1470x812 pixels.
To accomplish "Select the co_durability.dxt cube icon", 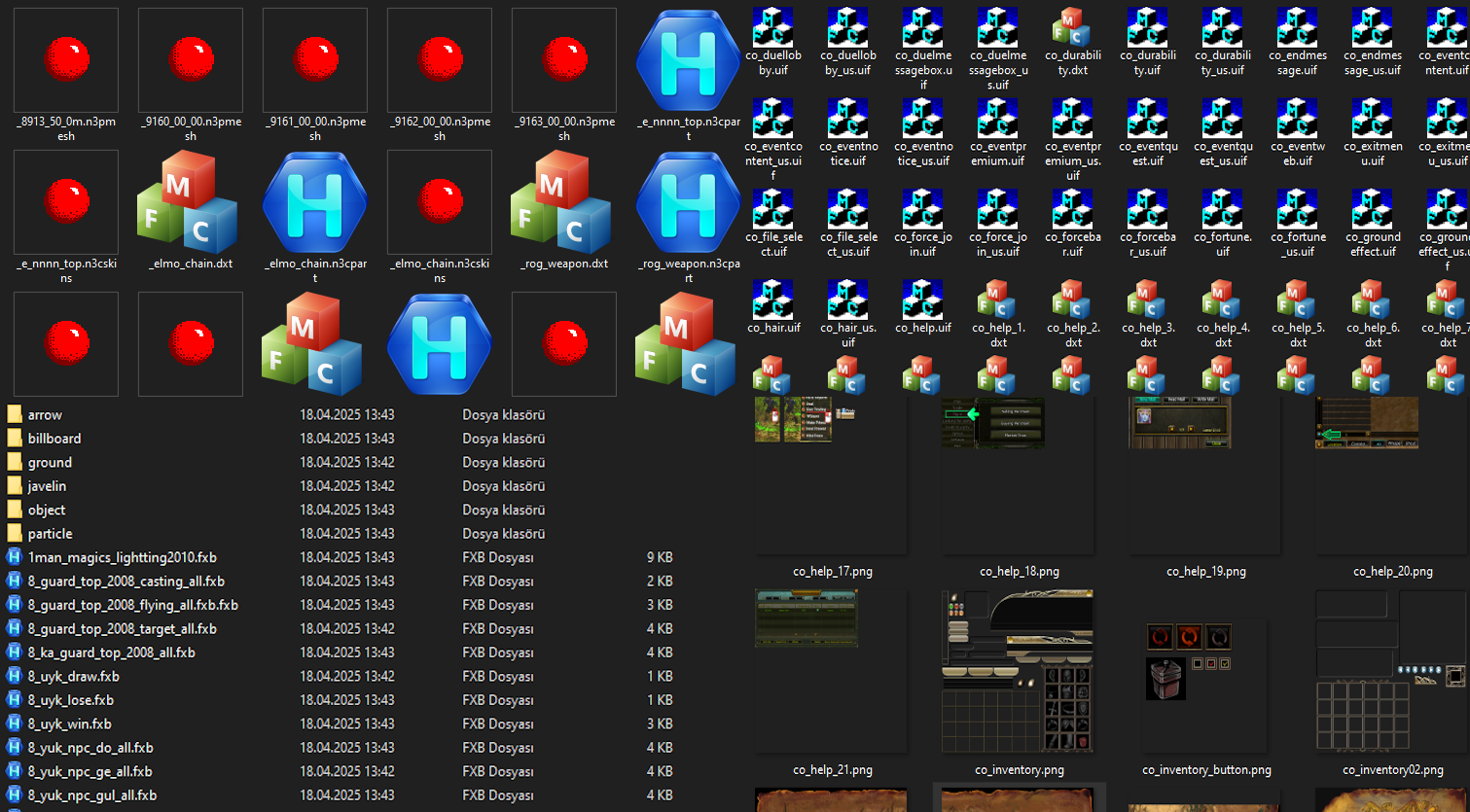I will coord(1072,27).
